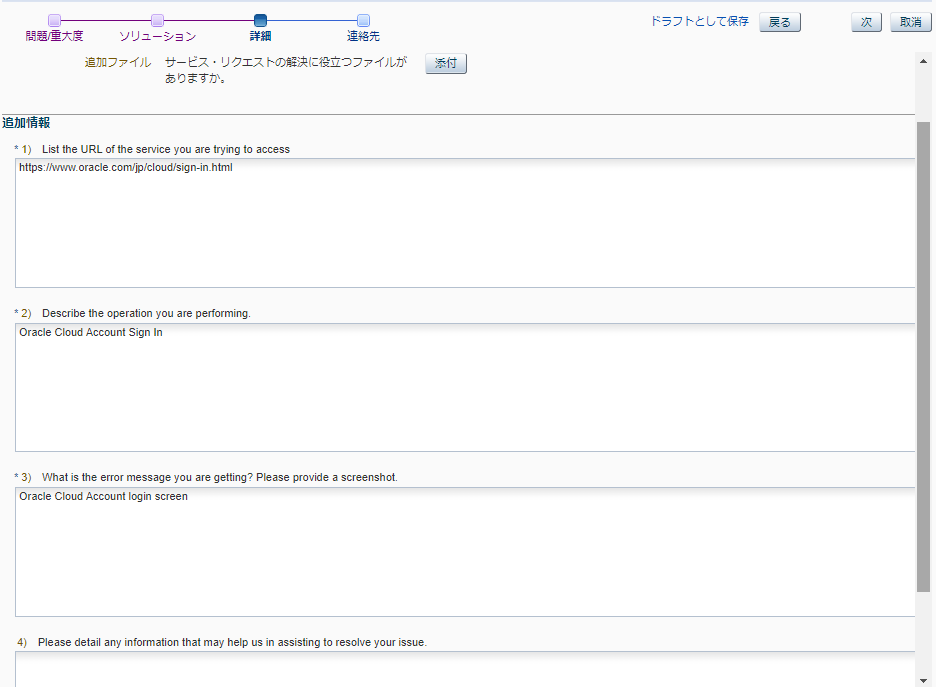Click the text 'Oracle Cloud Account login screen'
Screen dimensions: 936x687
[x=103, y=497]
